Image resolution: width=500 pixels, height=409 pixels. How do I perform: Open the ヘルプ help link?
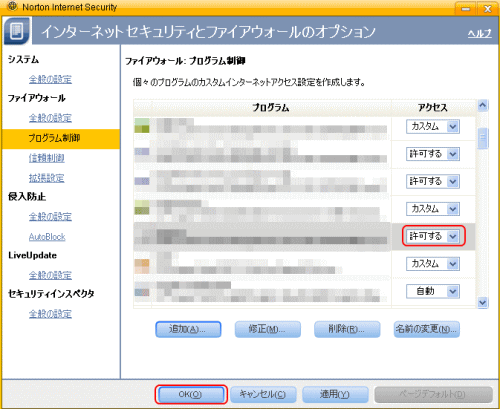tap(479, 33)
